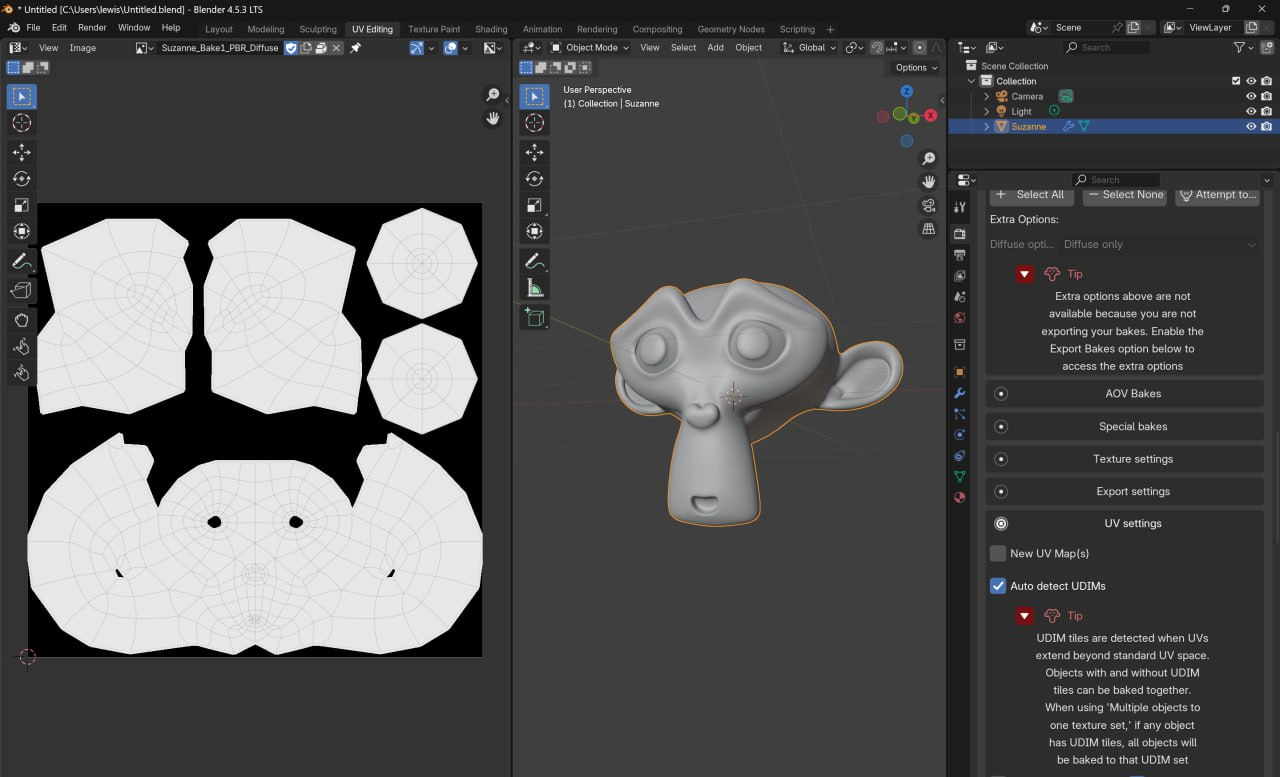Uncheck Auto detect UDIMs
Image resolution: width=1280 pixels, height=777 pixels.
pyautogui.click(x=998, y=586)
